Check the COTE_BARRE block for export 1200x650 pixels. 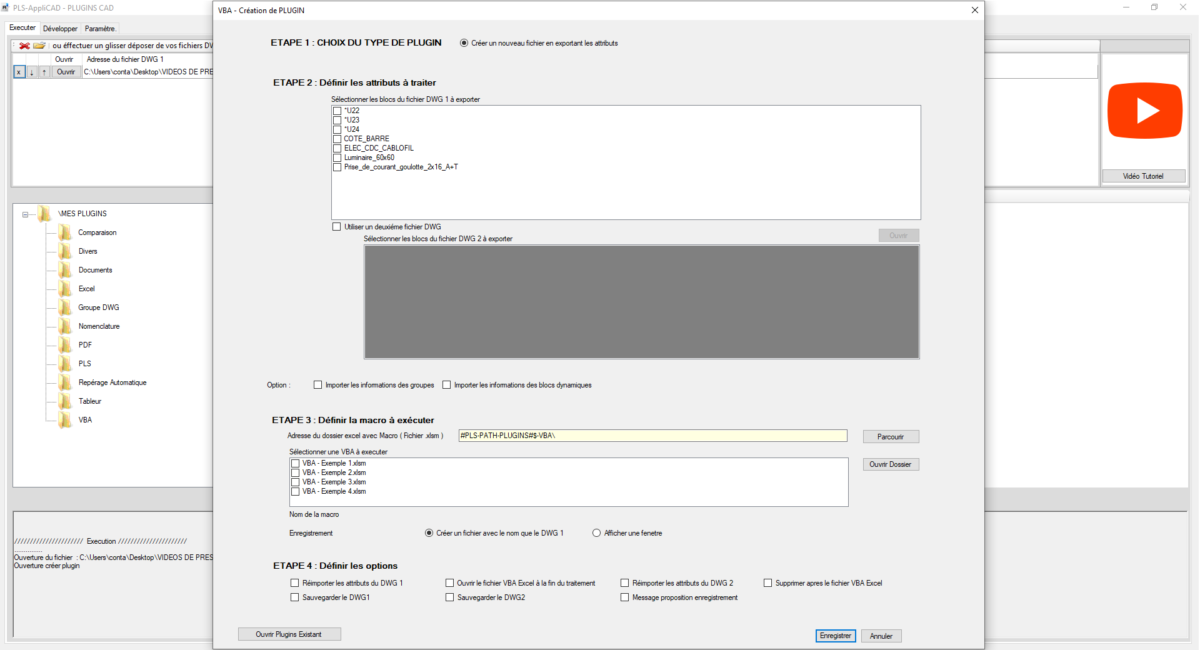337,138
